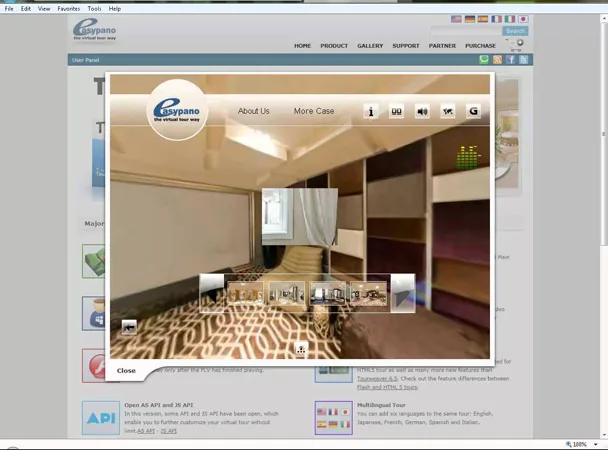
Task: Select the first scene thumbnail
Action: click(x=245, y=294)
